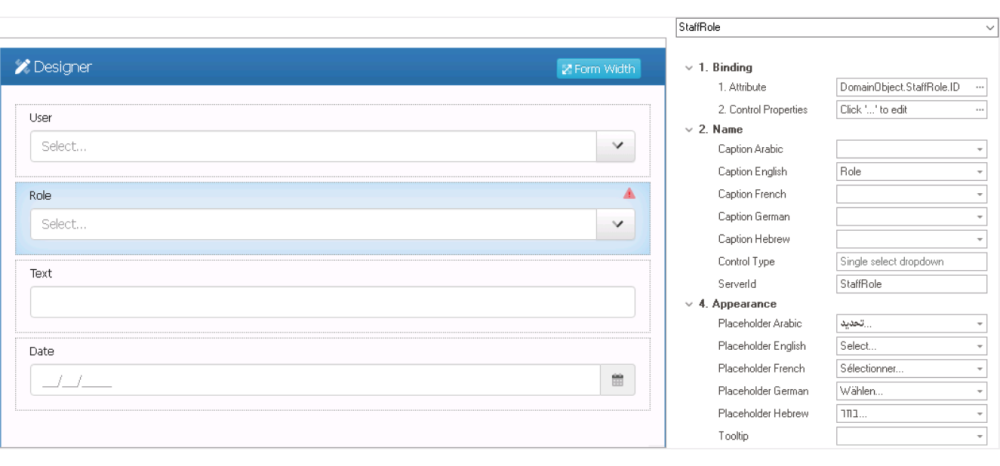Open Placeholder German dropdown arrow
The height and width of the screenshot is (466, 1000).
point(979,391)
